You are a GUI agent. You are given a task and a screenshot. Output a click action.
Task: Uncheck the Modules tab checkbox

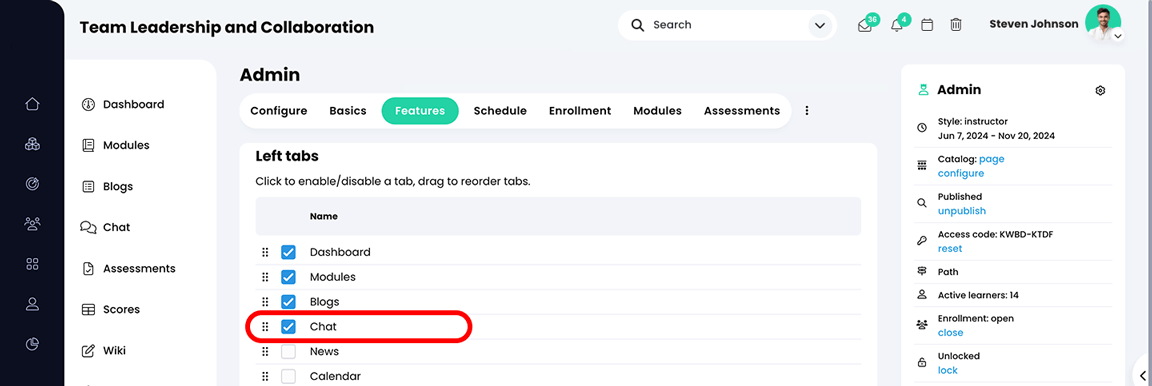(288, 277)
